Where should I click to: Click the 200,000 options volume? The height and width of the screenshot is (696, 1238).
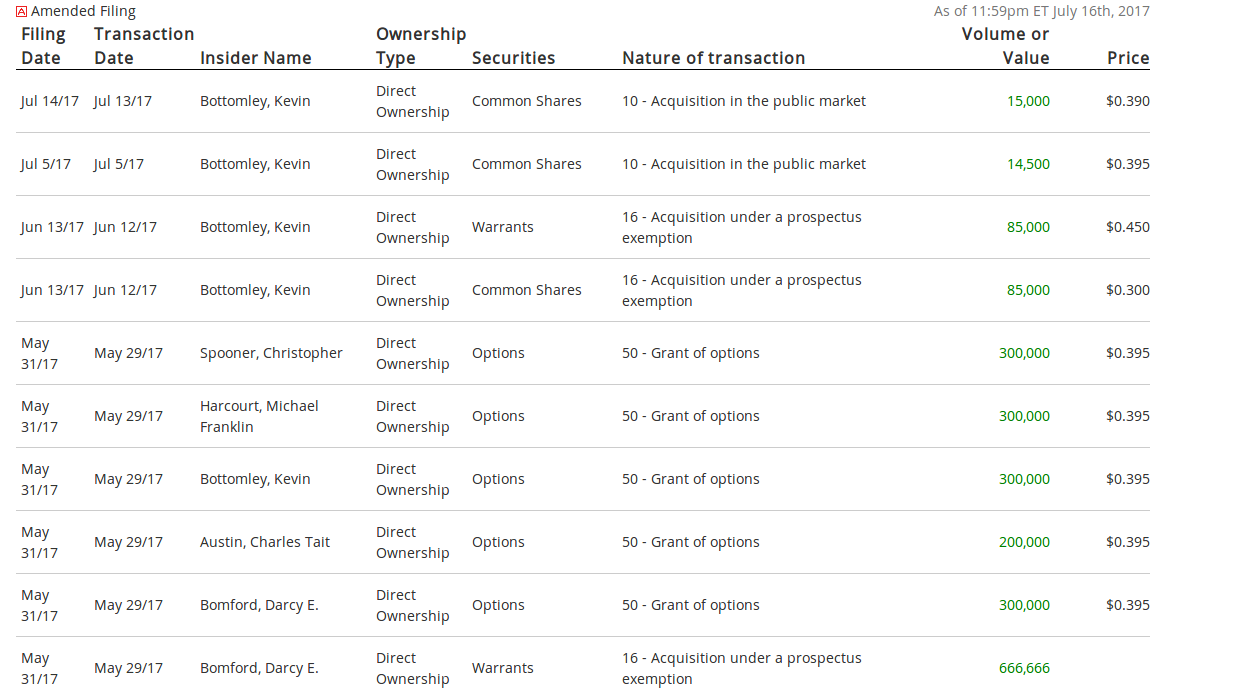click(x=1024, y=542)
